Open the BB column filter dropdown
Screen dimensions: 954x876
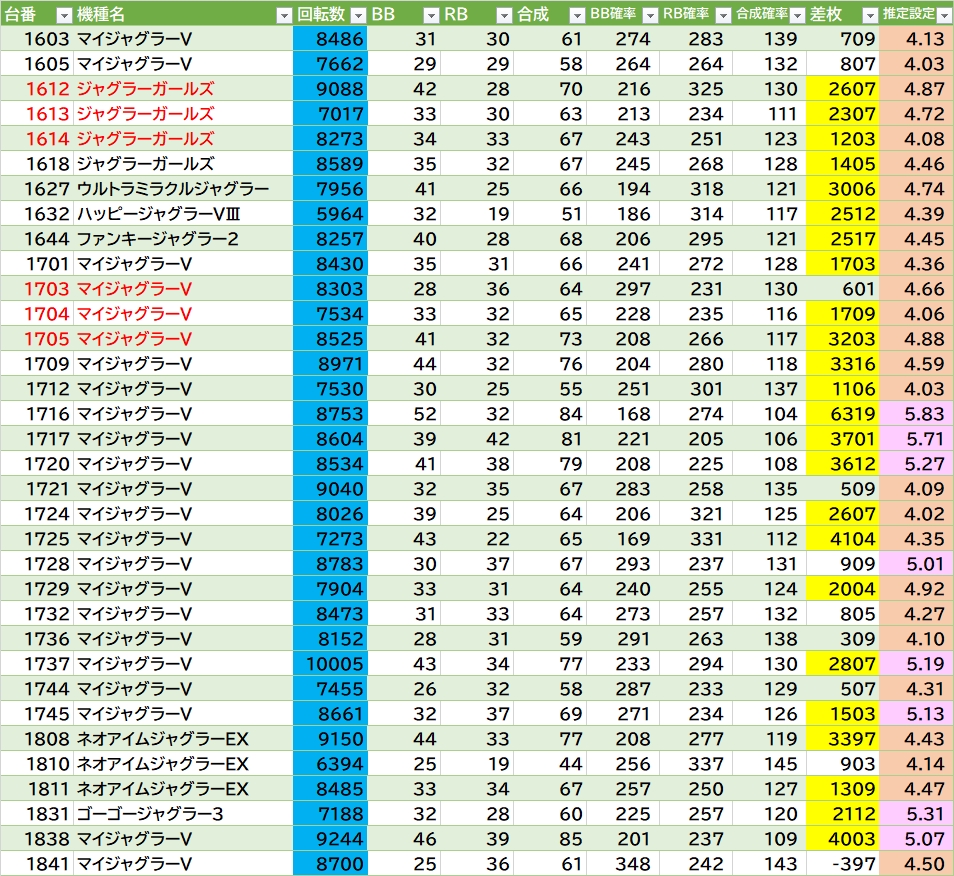click(x=431, y=15)
